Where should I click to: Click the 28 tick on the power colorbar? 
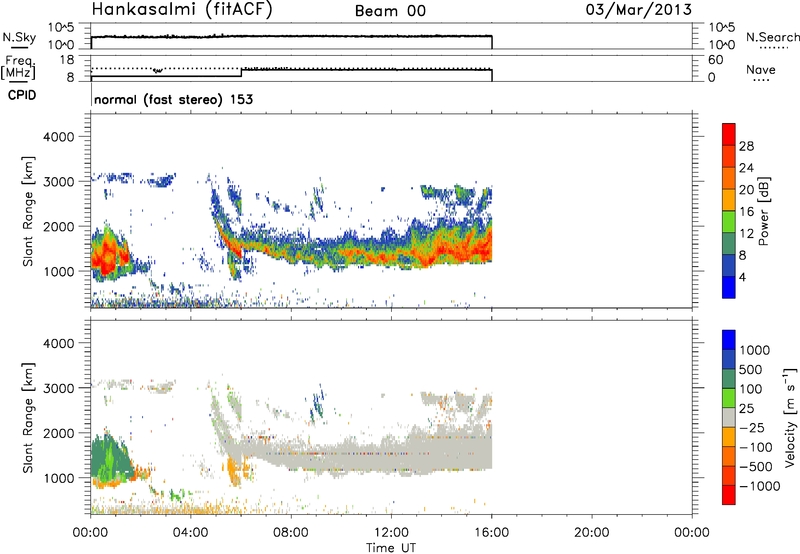[x=746, y=146]
